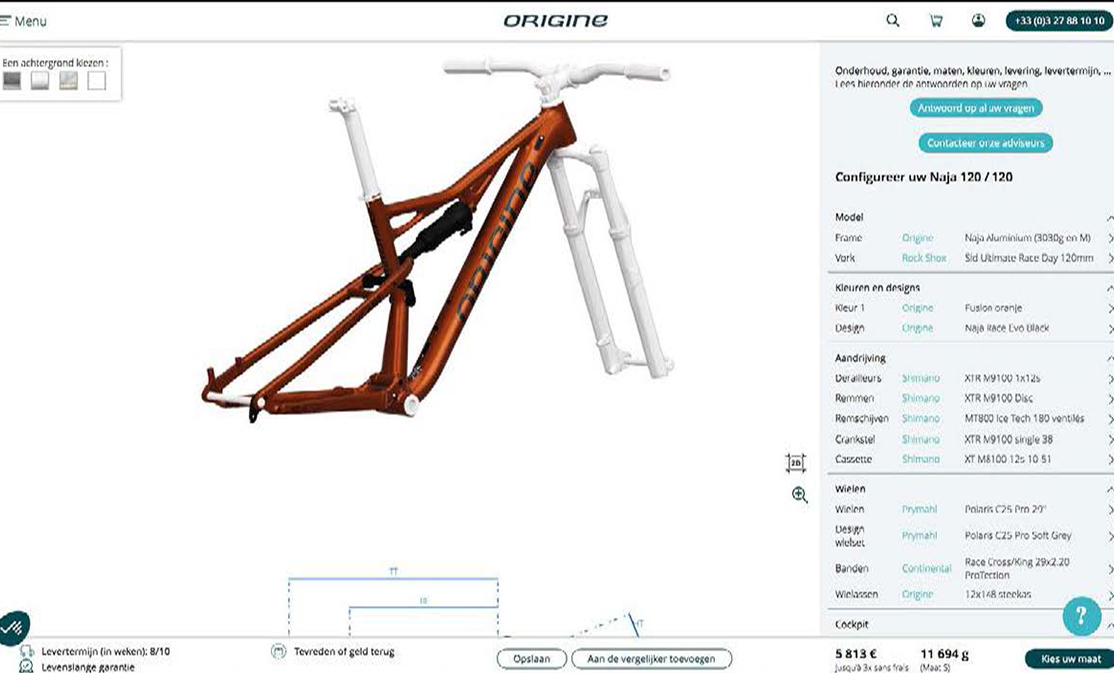Click the zoom-in magnifier icon

[x=799, y=495]
